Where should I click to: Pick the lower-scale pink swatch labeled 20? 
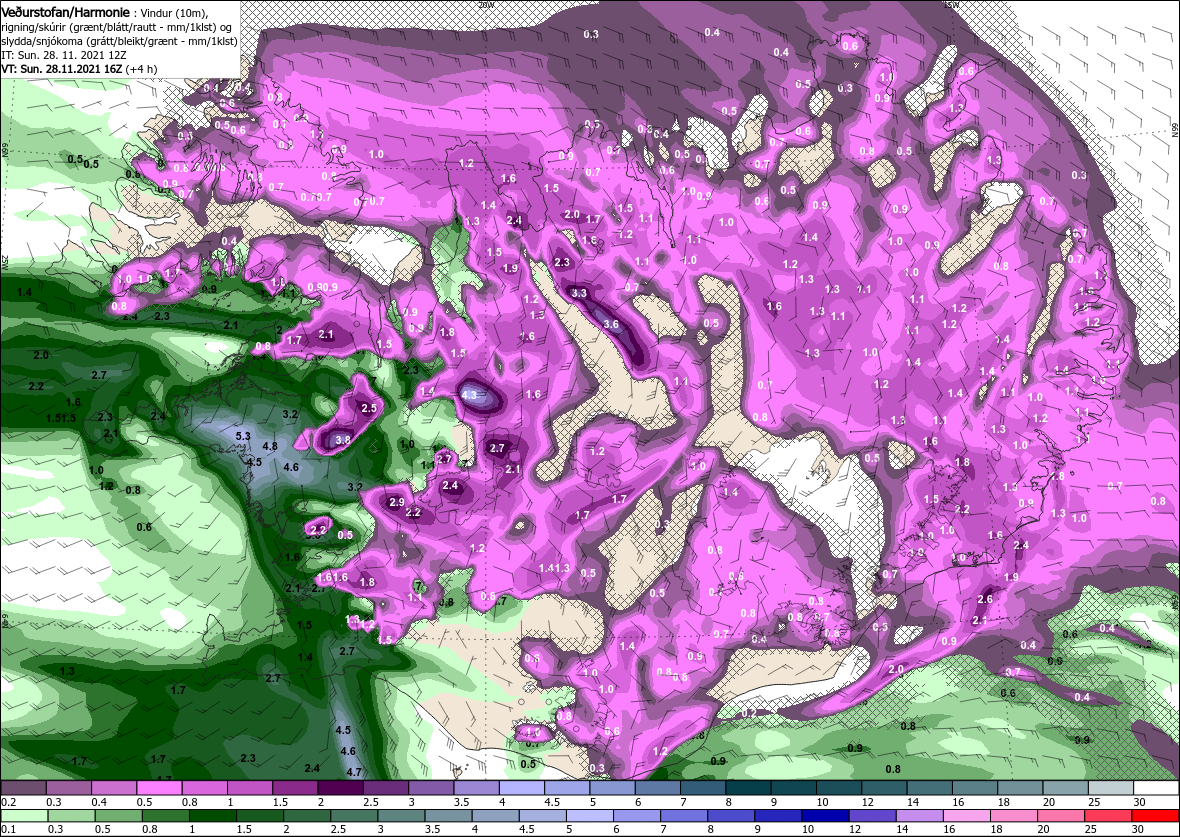[1061, 816]
